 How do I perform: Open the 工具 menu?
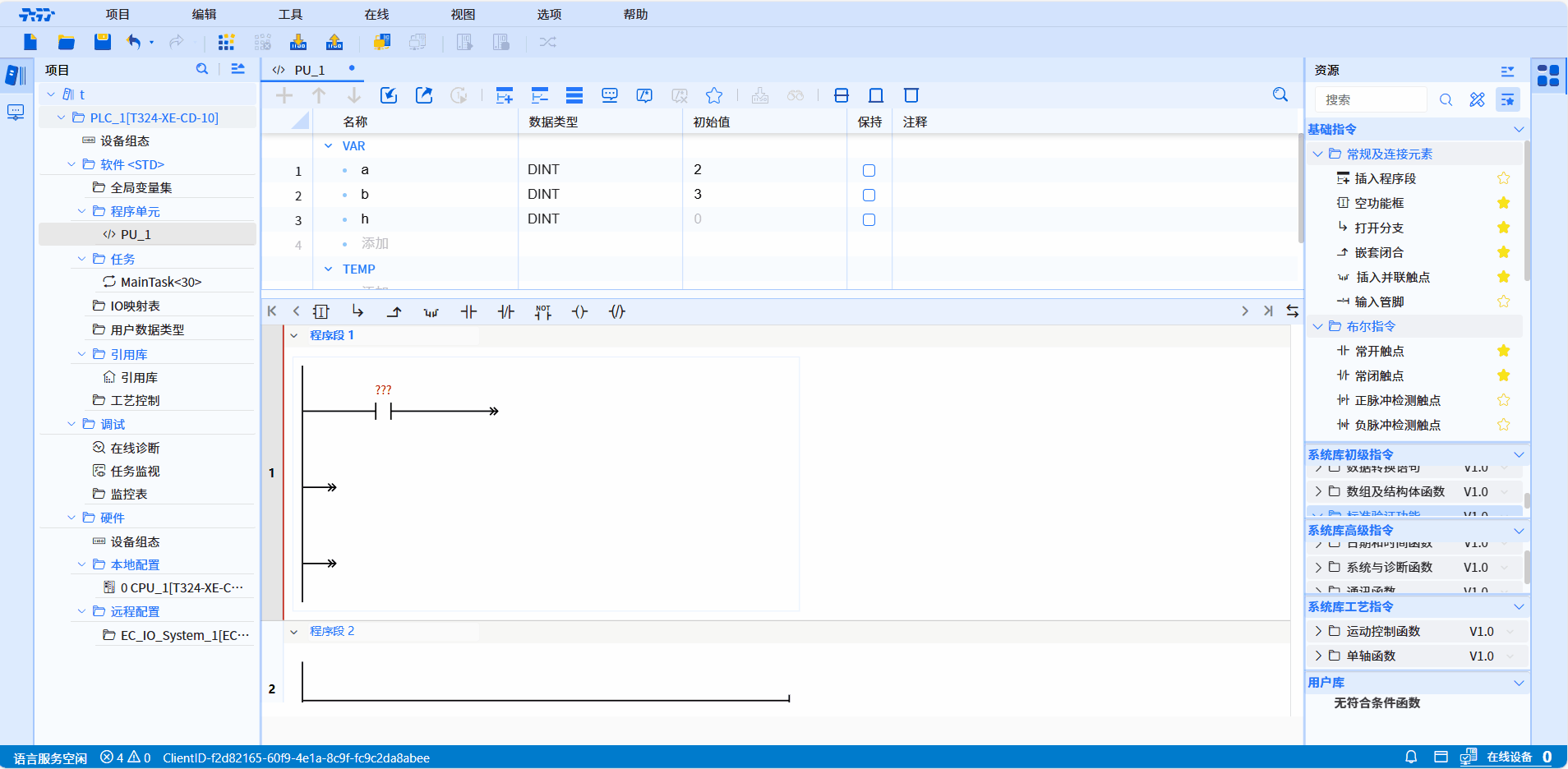pos(290,14)
